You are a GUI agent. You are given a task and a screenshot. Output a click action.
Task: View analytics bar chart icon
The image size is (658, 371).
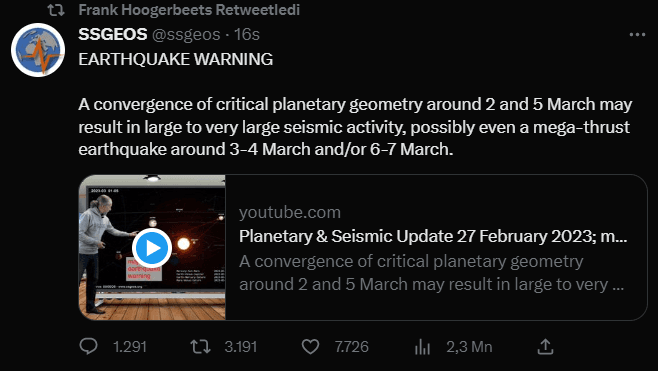coord(423,347)
